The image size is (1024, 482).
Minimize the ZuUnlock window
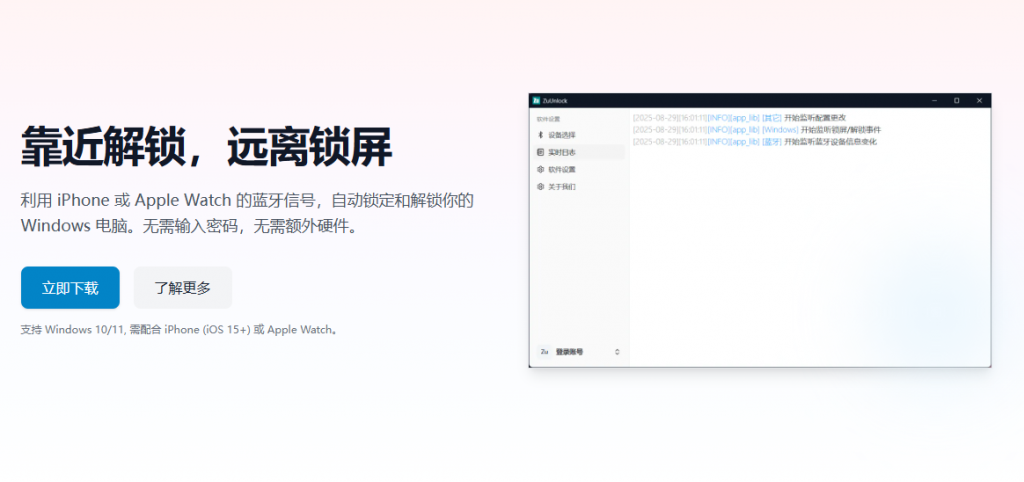933,101
